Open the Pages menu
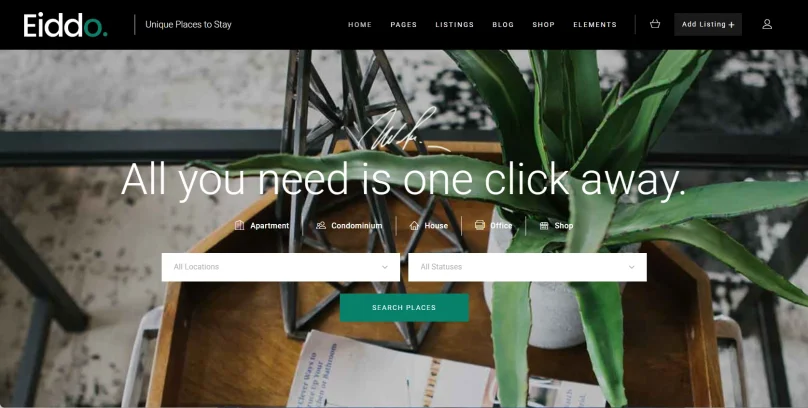Viewport: 808px width, 408px height. point(403,25)
